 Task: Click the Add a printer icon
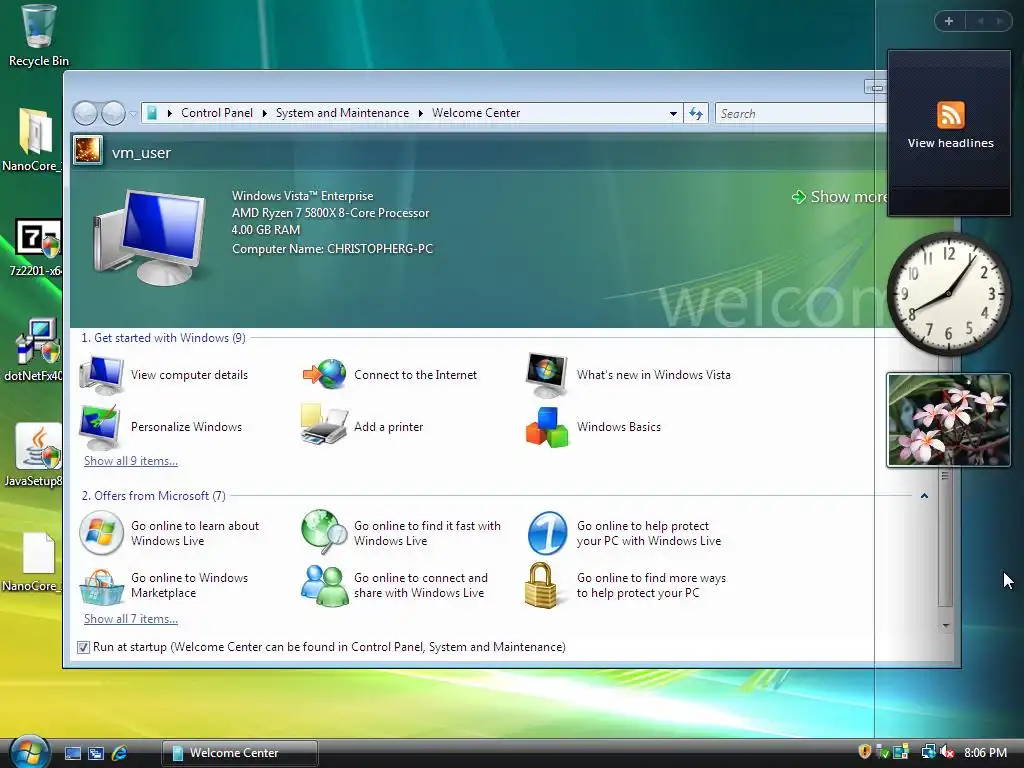pyautogui.click(x=324, y=425)
